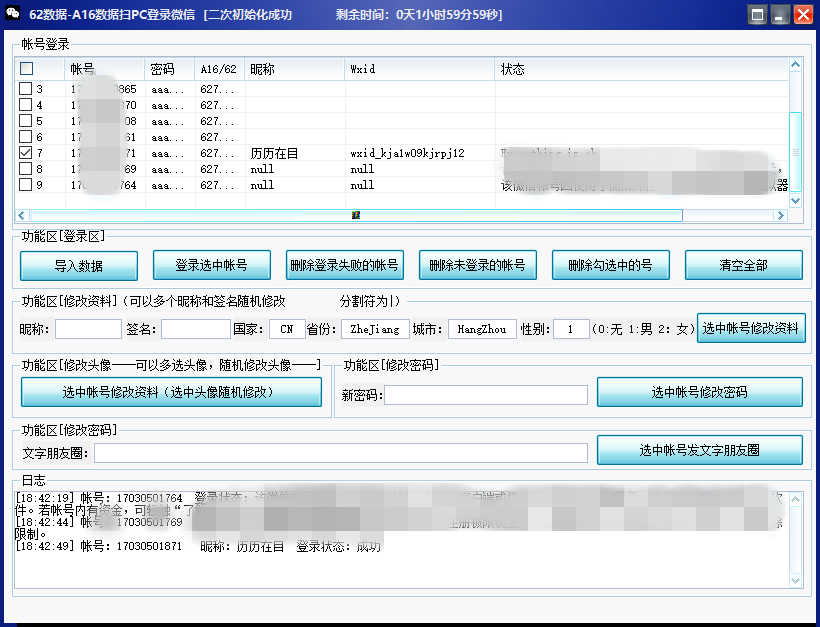Click the application icon in the title bar

coord(12,13)
